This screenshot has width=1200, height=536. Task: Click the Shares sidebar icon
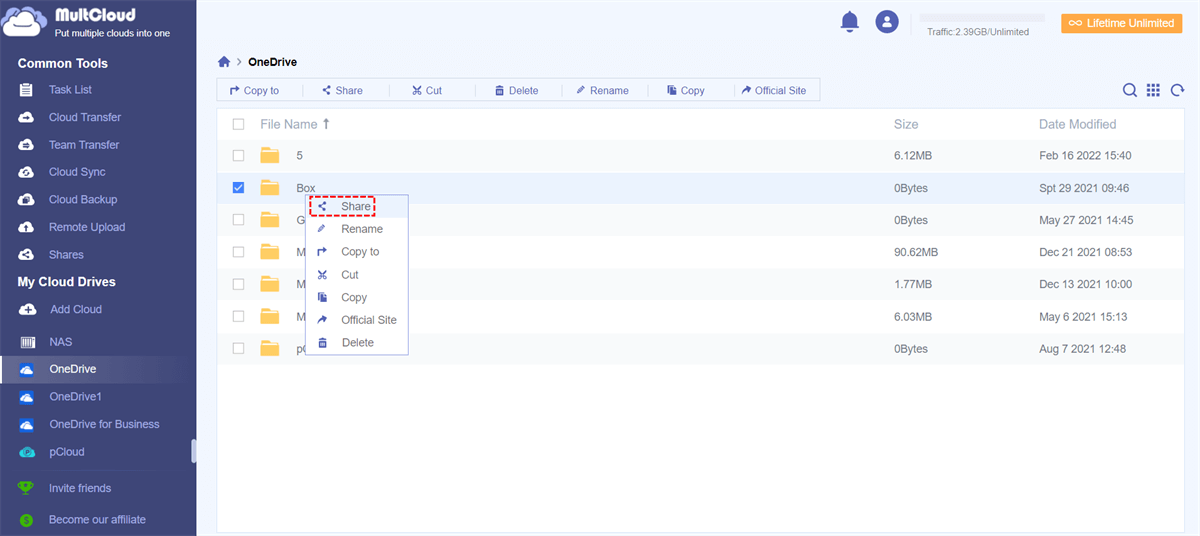pos(28,254)
